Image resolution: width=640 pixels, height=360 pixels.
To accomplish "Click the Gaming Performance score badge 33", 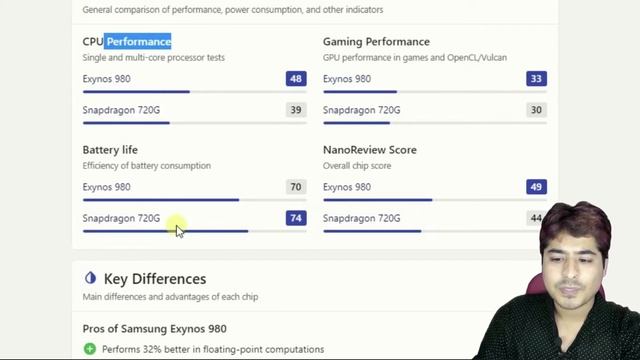I will click(536, 79).
